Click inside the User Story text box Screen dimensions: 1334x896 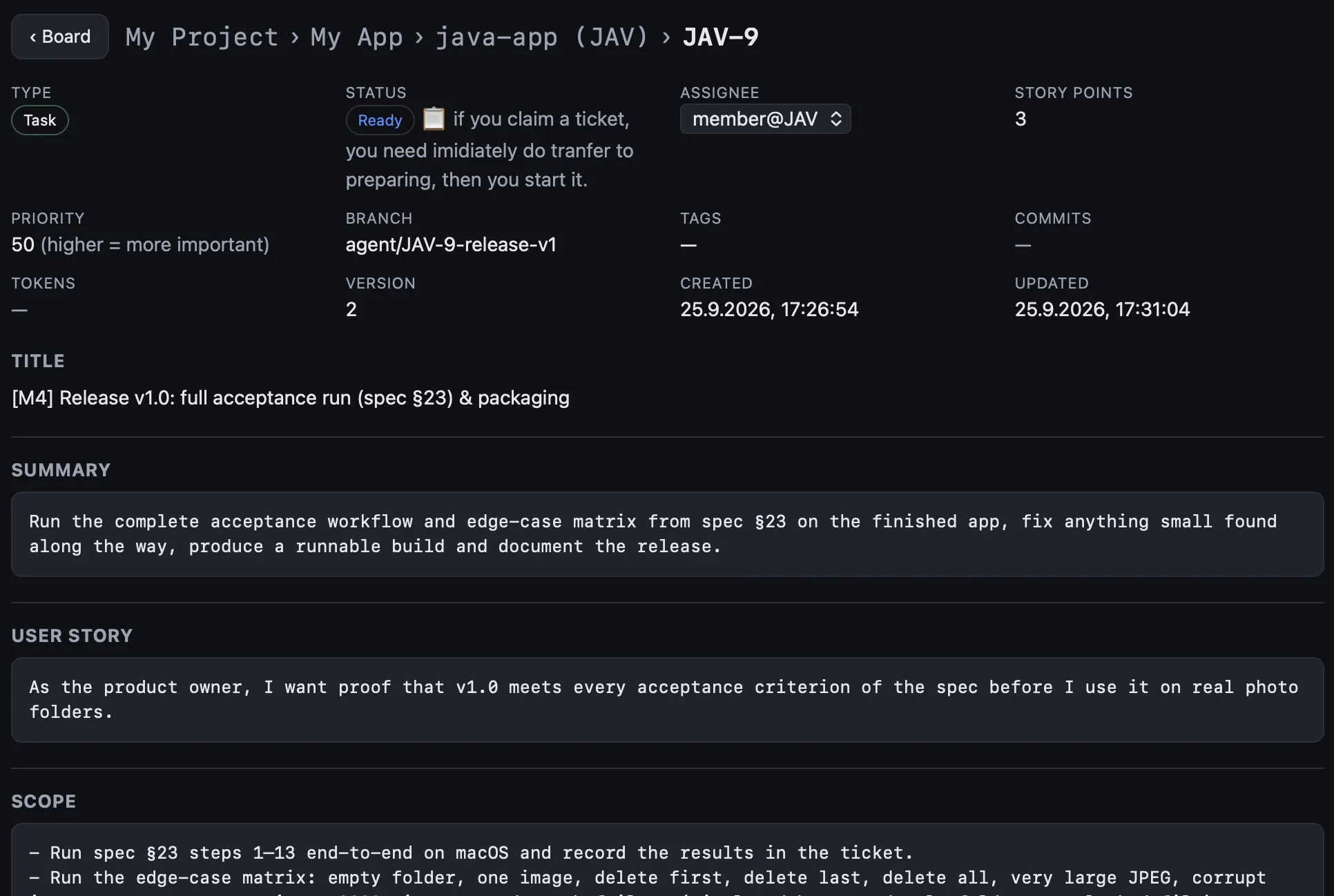[667, 700]
